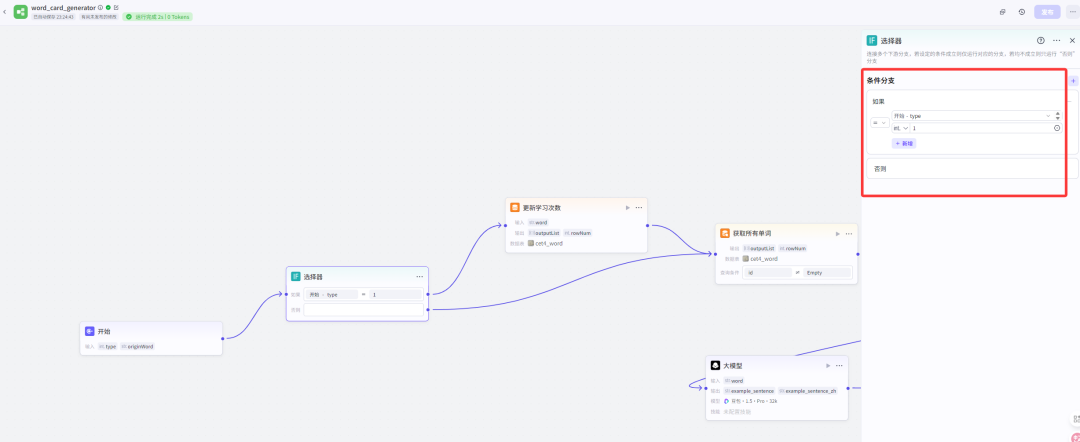Screen dimensions: 1080x442
Task: Open the equals operator dropdown in condition
Action: (x=878, y=123)
